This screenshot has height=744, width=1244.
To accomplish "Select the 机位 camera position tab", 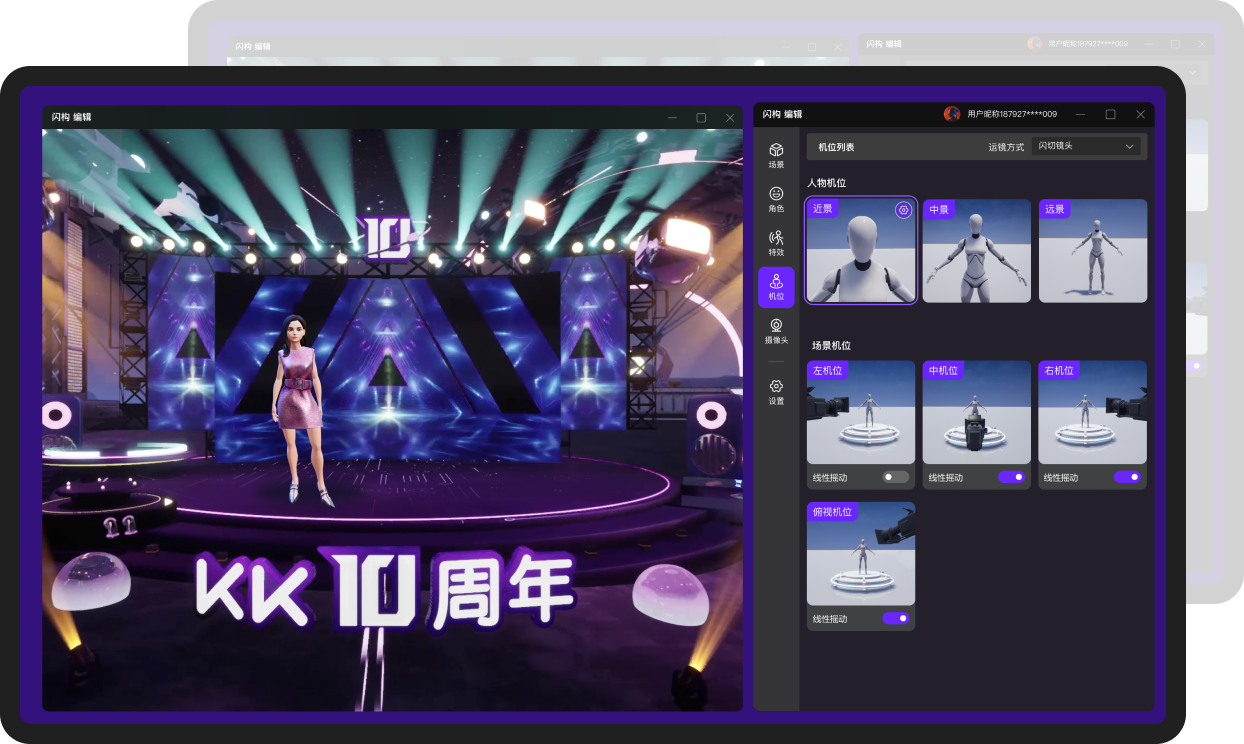I will [x=776, y=287].
